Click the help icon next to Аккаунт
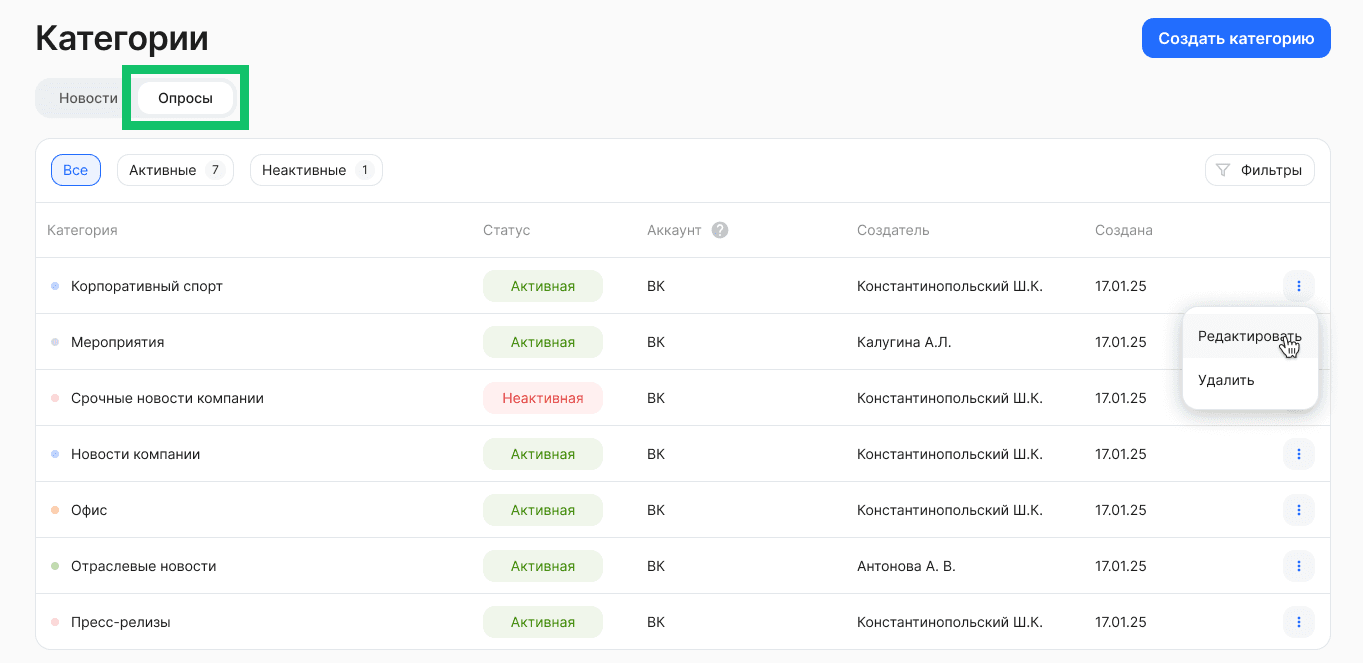This screenshot has height=663, width=1363. pos(720,230)
